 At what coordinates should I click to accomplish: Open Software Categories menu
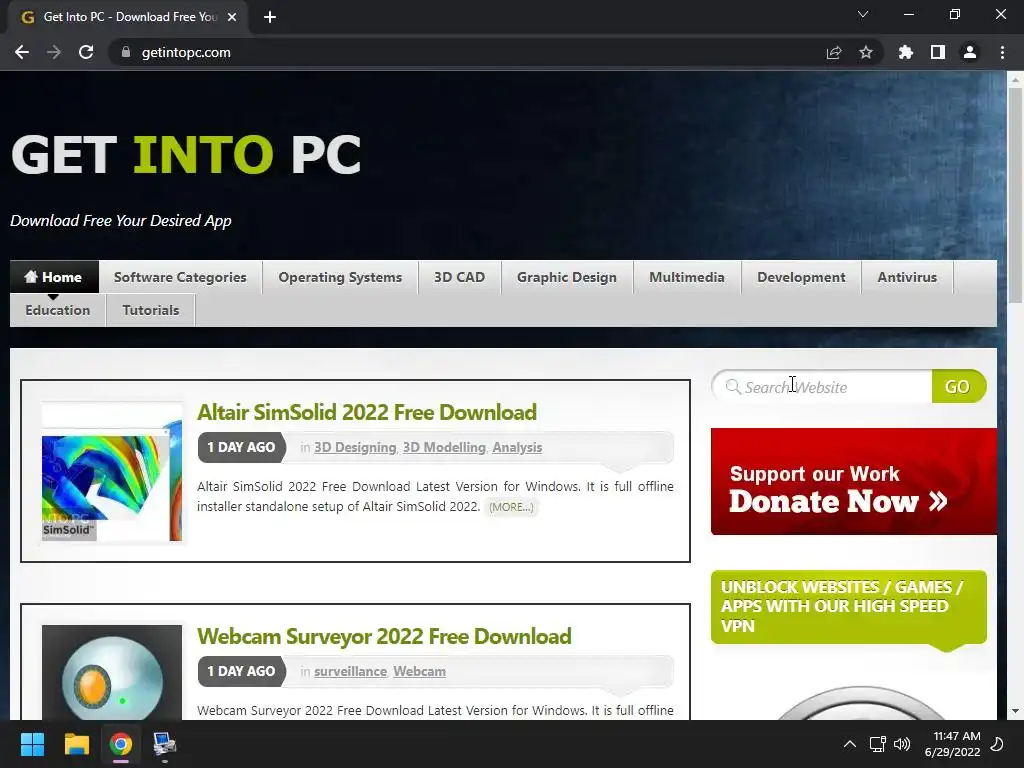coord(180,277)
